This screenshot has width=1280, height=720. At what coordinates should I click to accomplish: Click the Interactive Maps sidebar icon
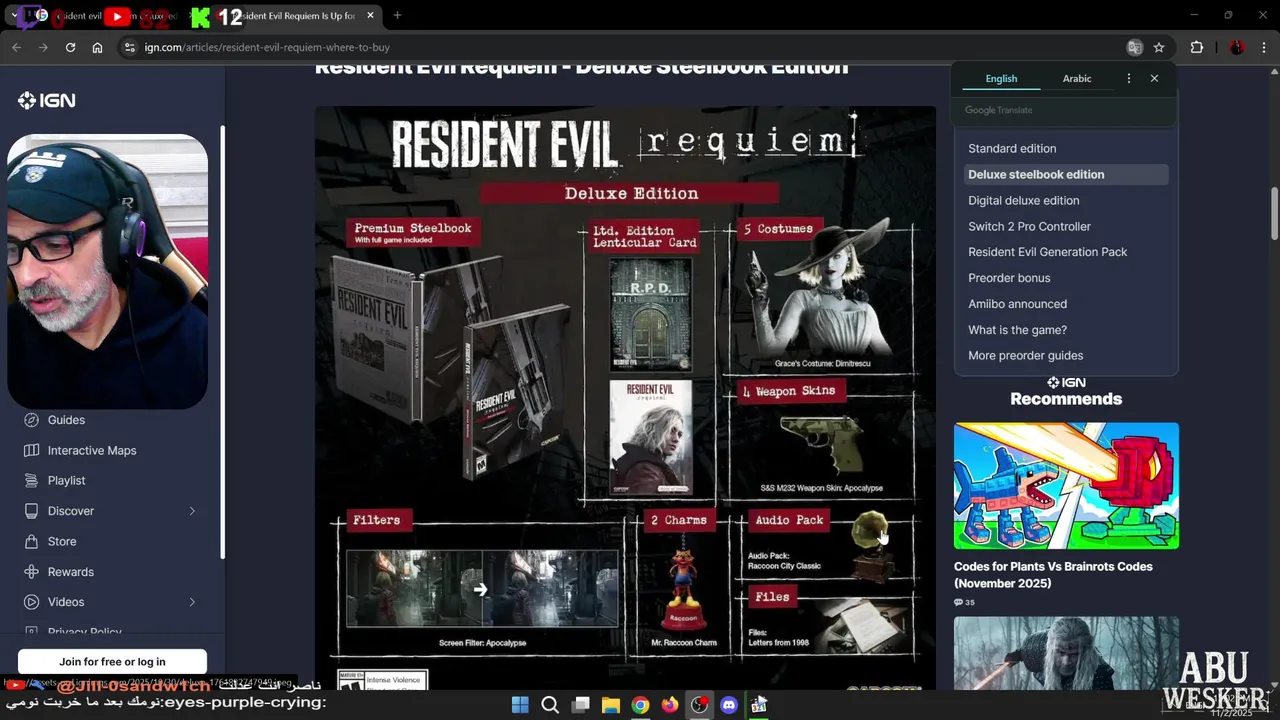point(31,450)
